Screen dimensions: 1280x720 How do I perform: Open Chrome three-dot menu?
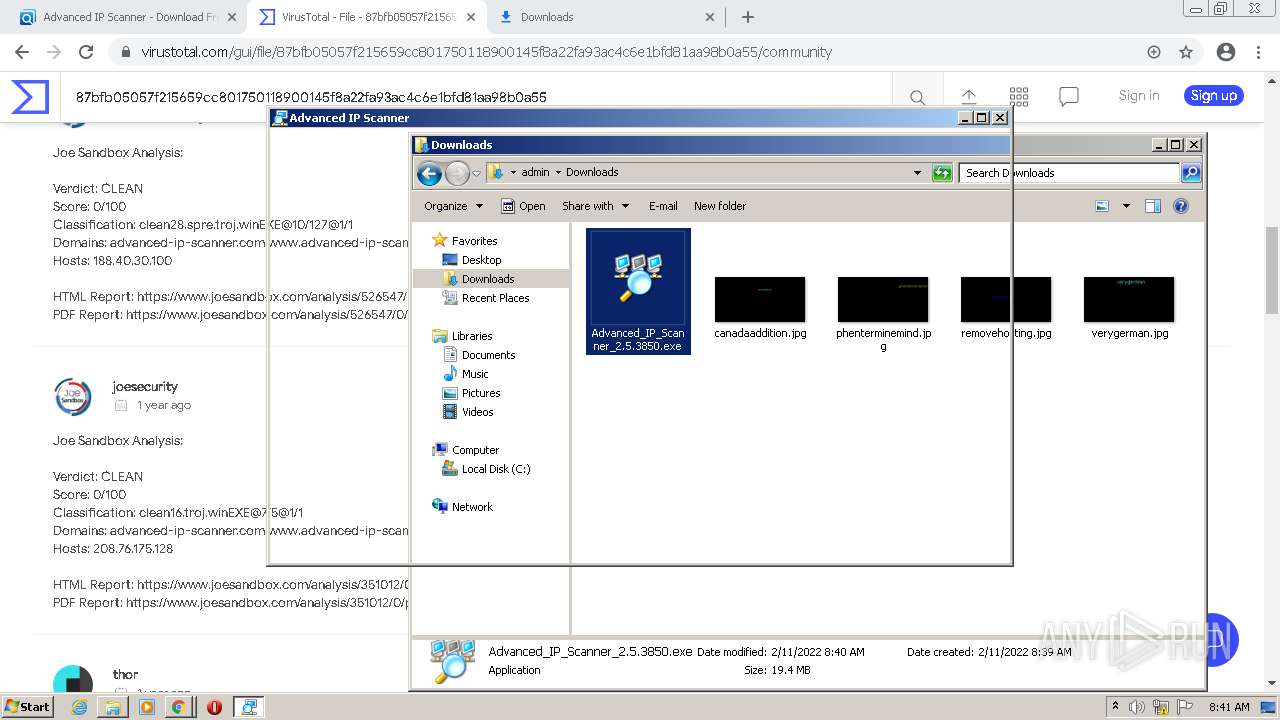tap(1258, 52)
